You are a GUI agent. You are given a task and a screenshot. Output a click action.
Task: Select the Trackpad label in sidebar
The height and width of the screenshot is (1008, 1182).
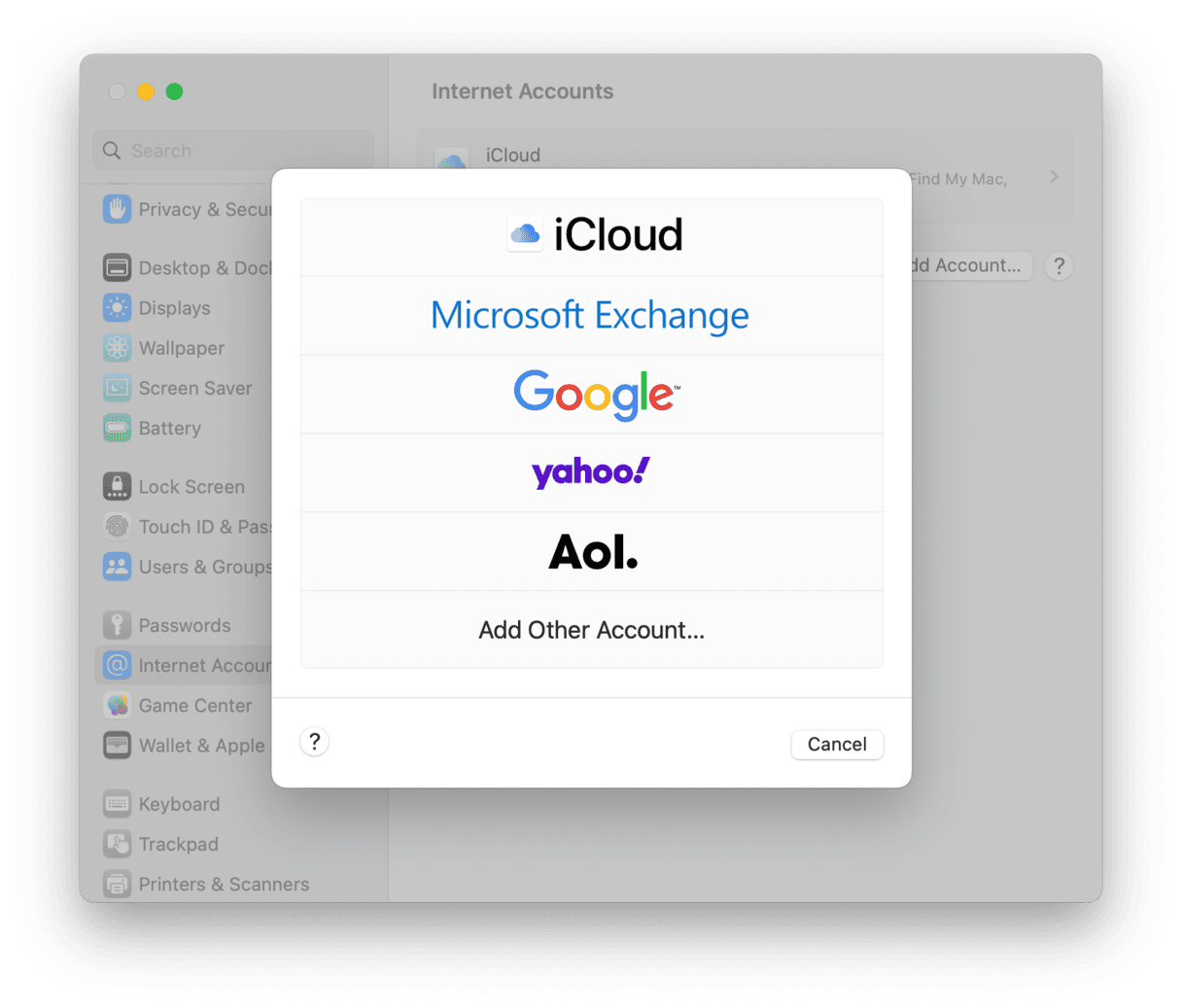(179, 845)
